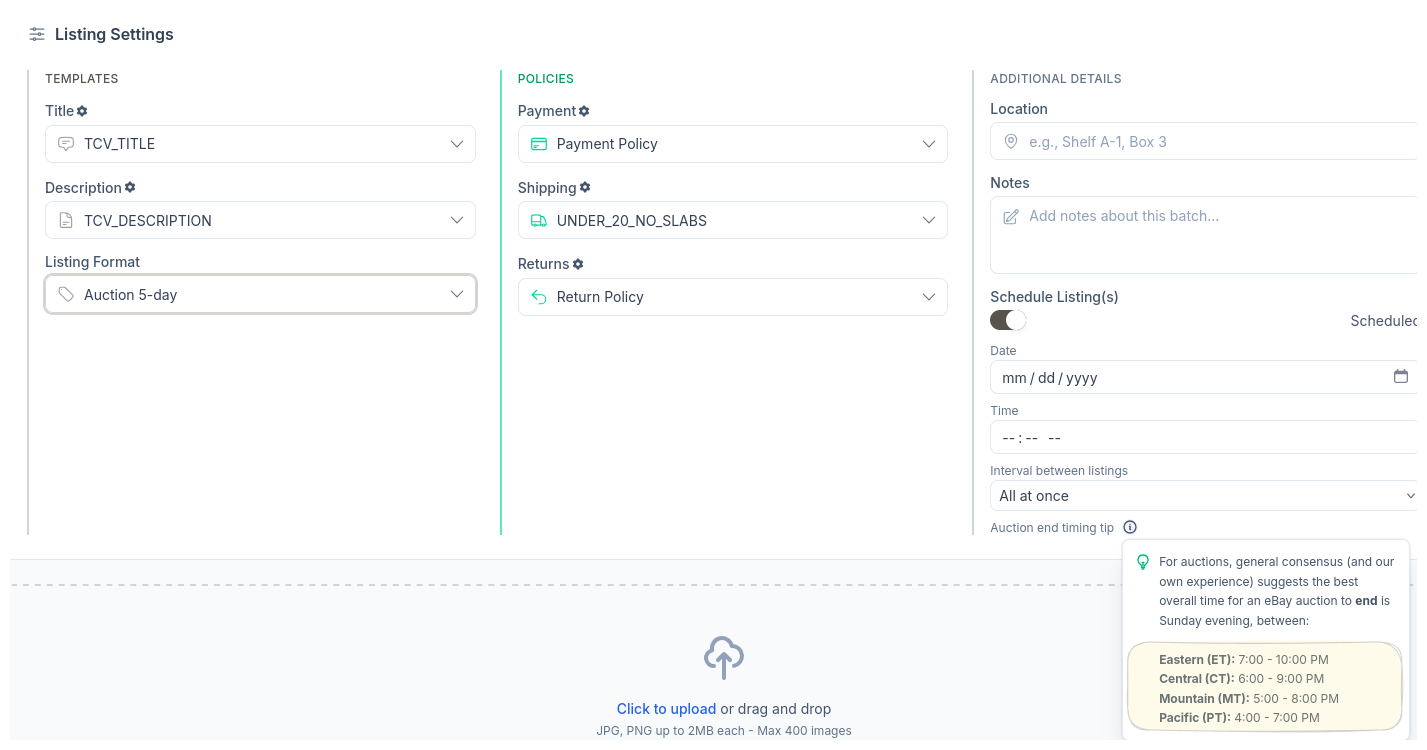Click the cloud upload icon
Screen dimensions: 1427x750
723,658
